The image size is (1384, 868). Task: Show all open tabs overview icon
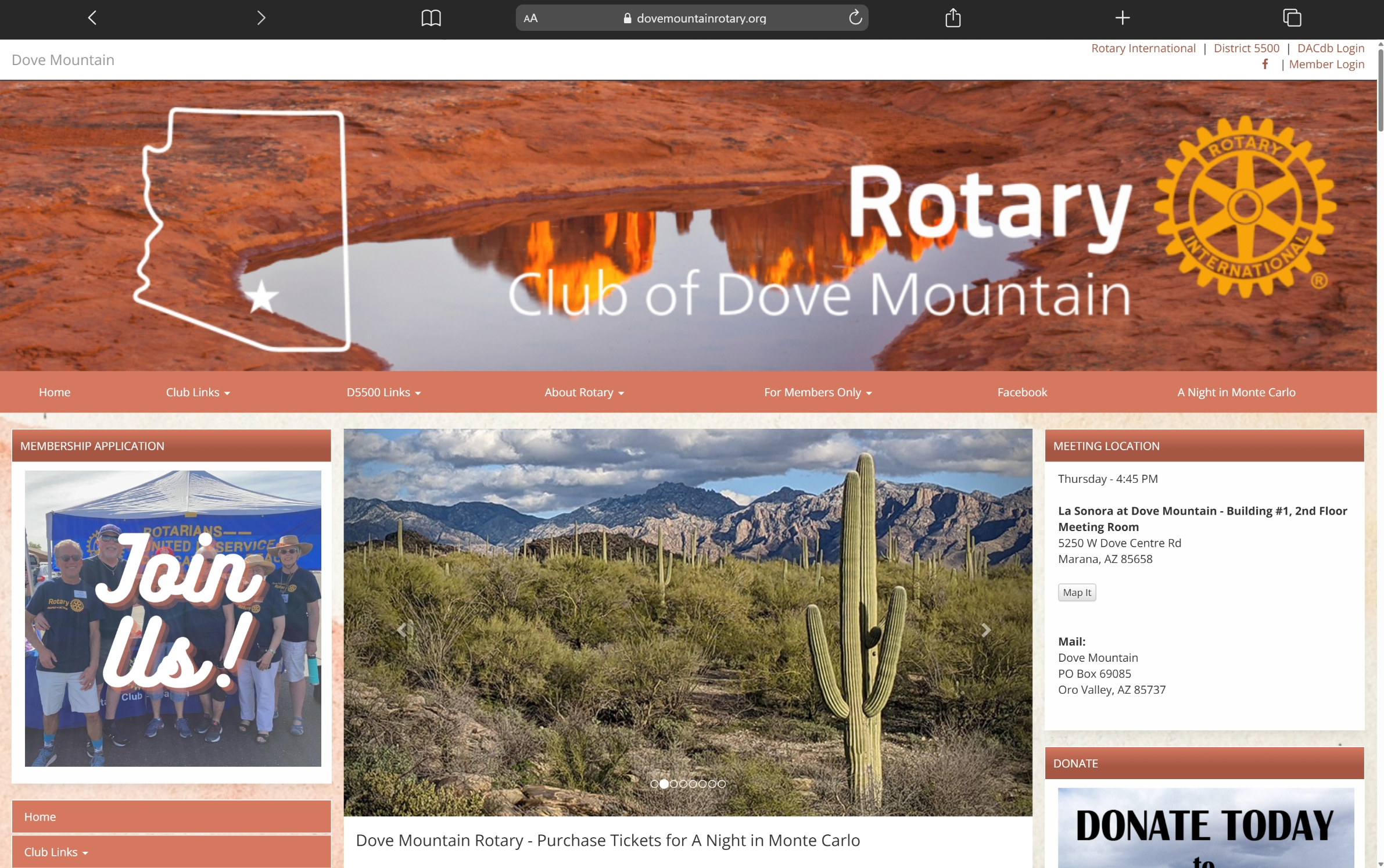point(1292,18)
